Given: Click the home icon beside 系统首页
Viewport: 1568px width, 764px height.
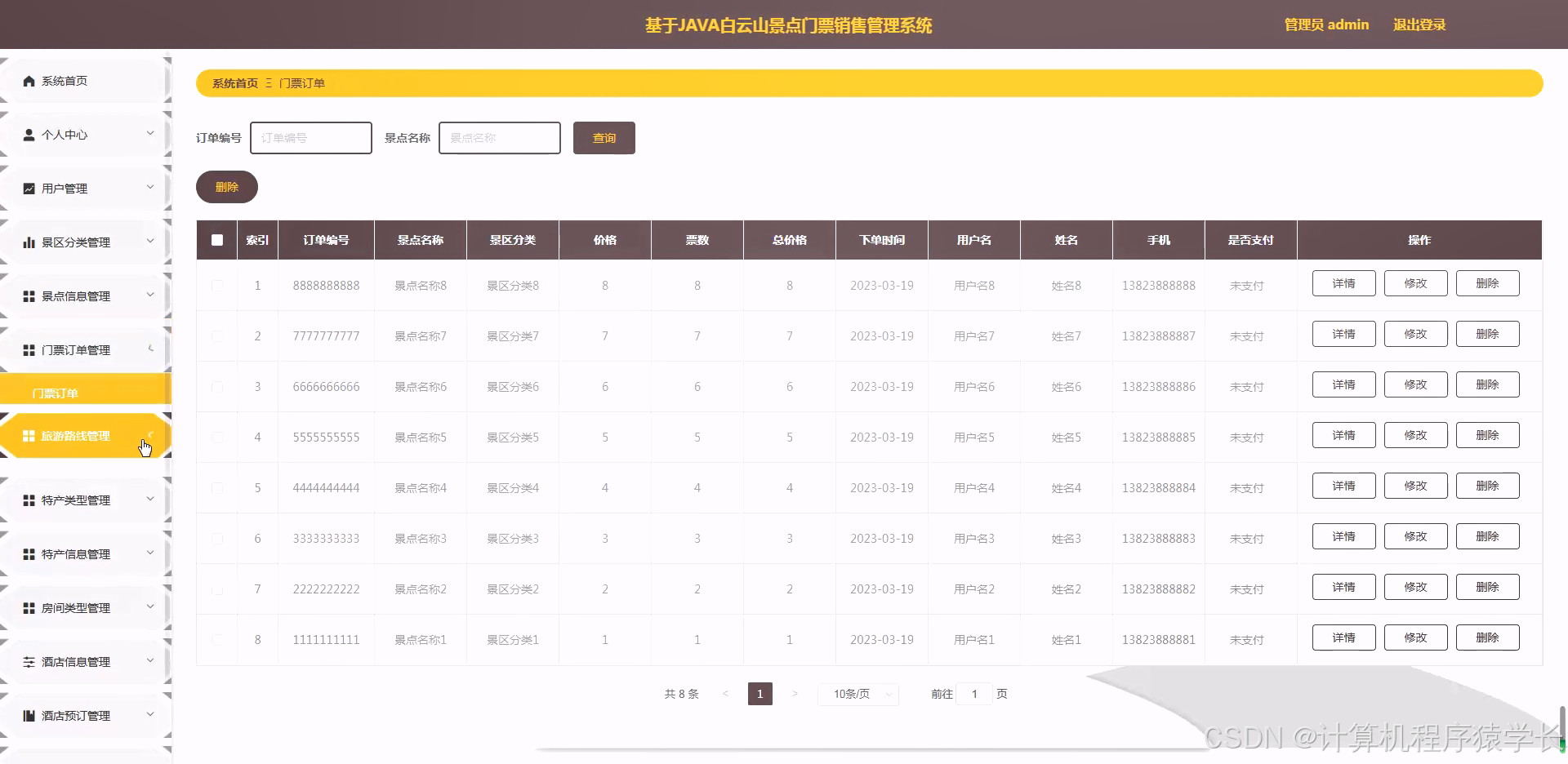Looking at the screenshot, I should [x=29, y=81].
